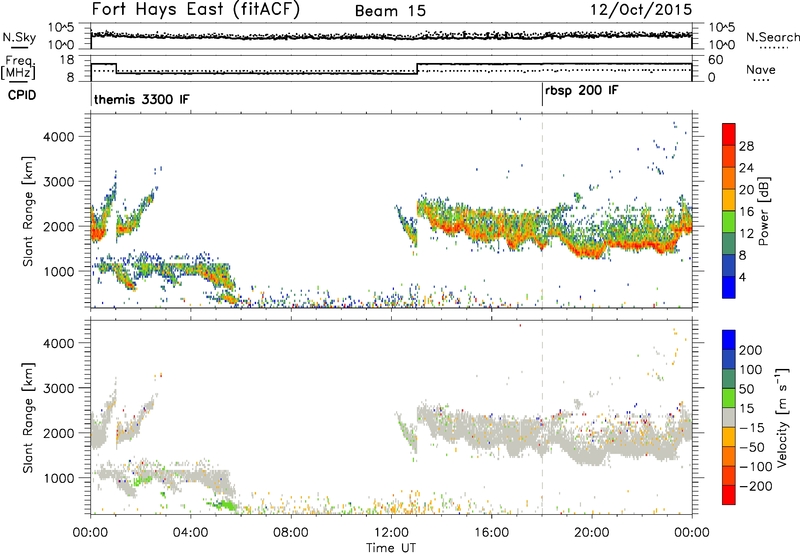
Task: Click the "CPID" row label
Action: 22,95
